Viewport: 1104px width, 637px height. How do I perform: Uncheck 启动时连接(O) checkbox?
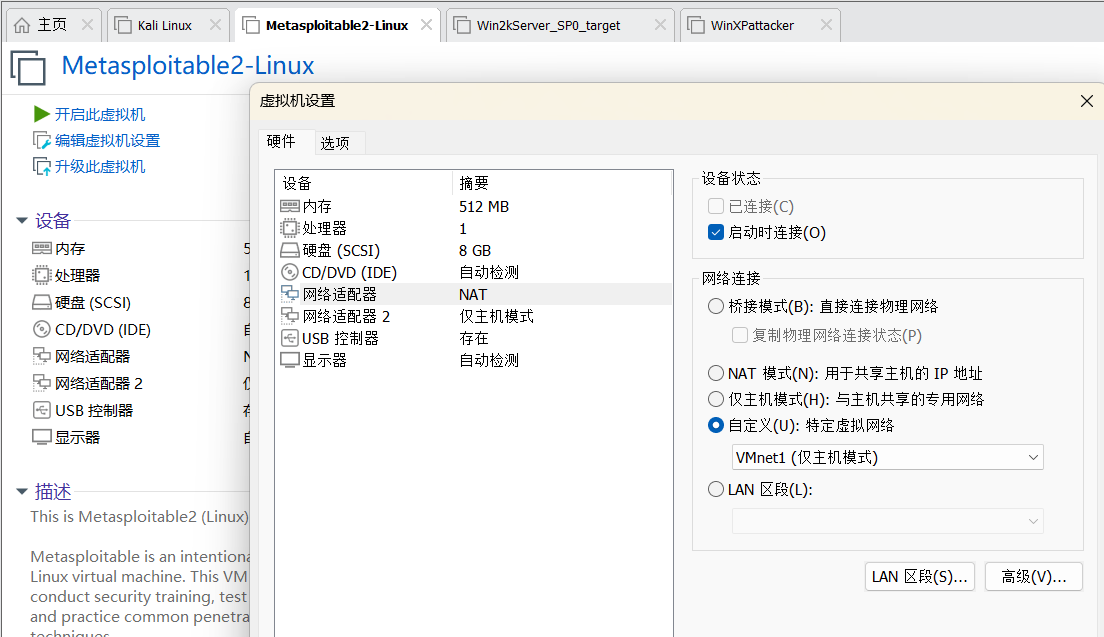[x=715, y=232]
